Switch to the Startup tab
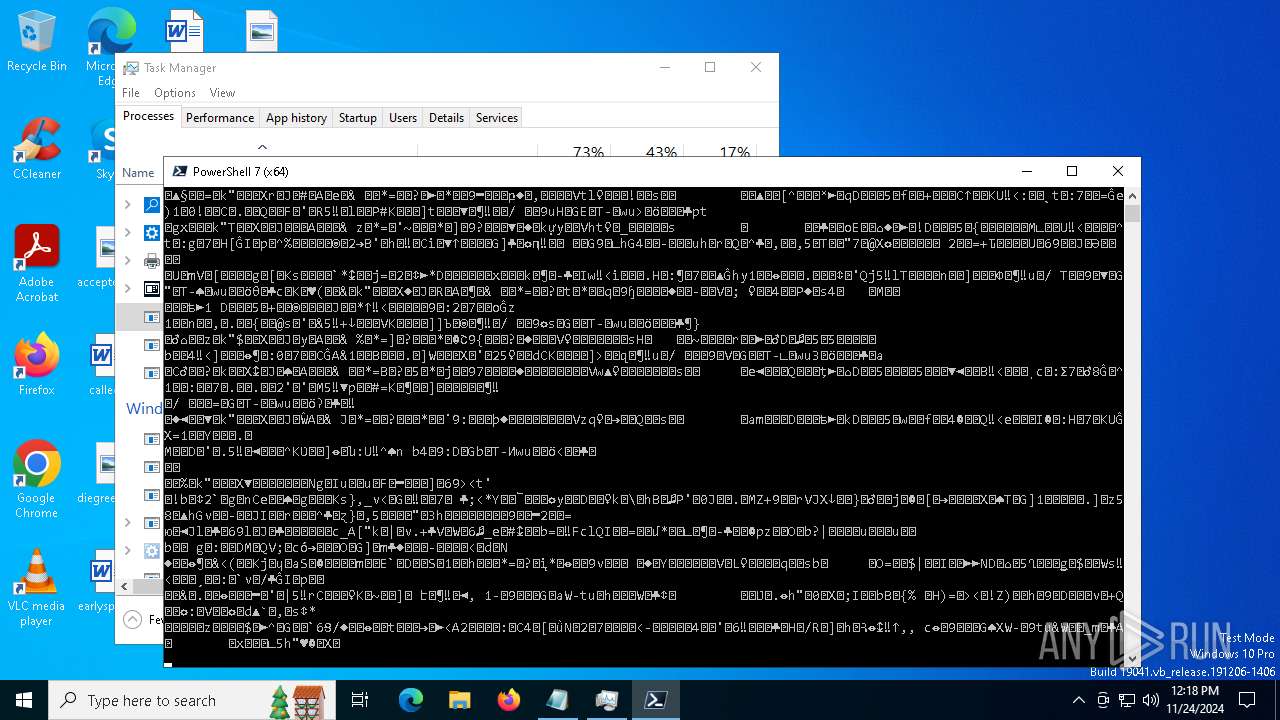 pyautogui.click(x=357, y=118)
